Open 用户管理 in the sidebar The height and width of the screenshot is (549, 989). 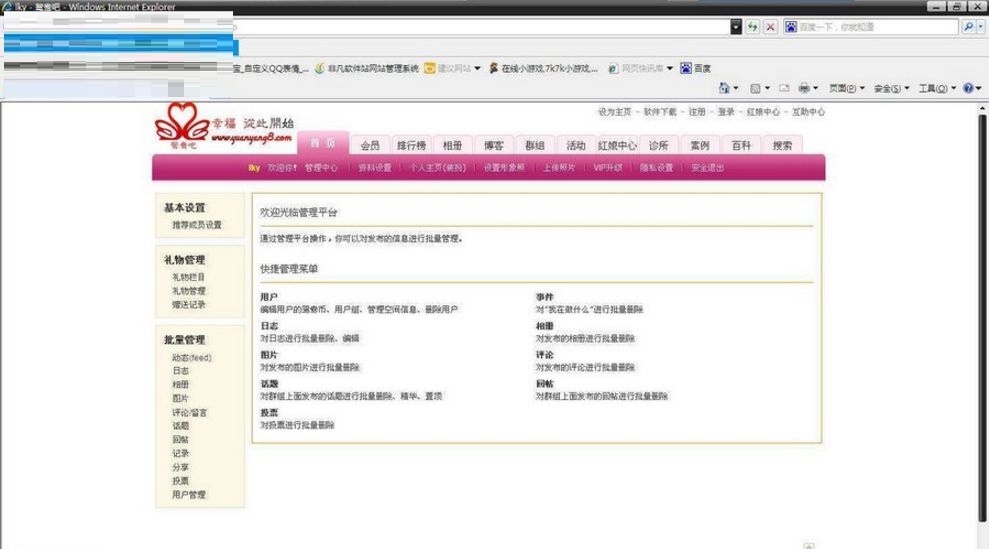pyautogui.click(x=188, y=495)
